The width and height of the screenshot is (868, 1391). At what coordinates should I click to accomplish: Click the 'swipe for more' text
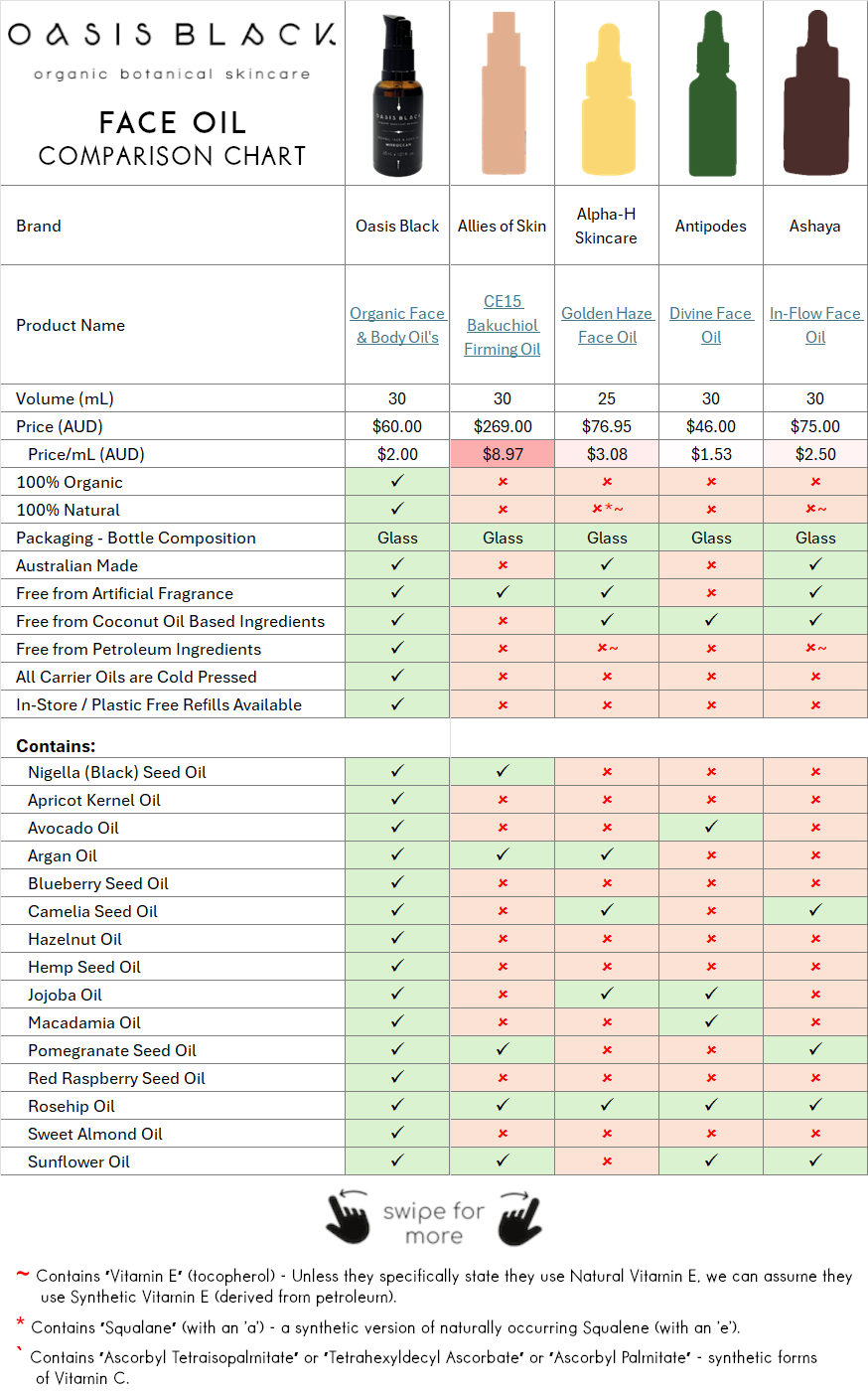tap(434, 1223)
